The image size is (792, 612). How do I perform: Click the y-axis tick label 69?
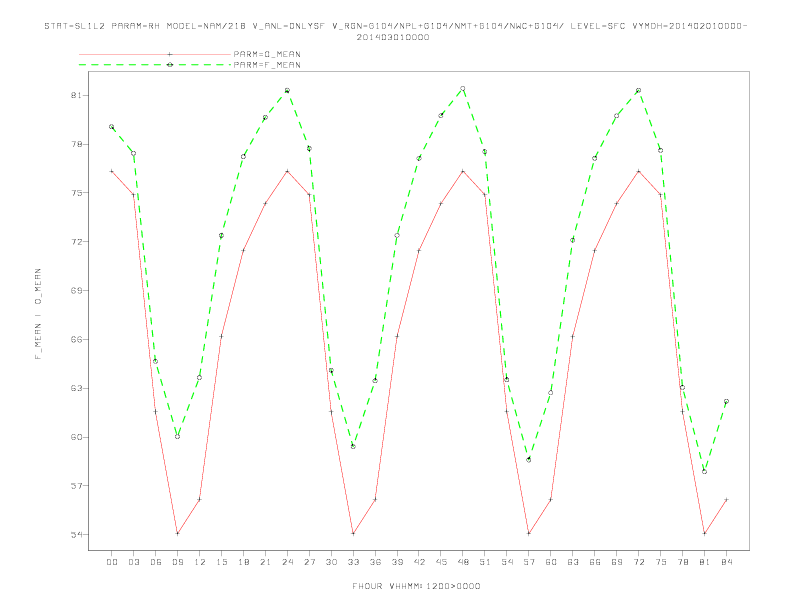77,290
